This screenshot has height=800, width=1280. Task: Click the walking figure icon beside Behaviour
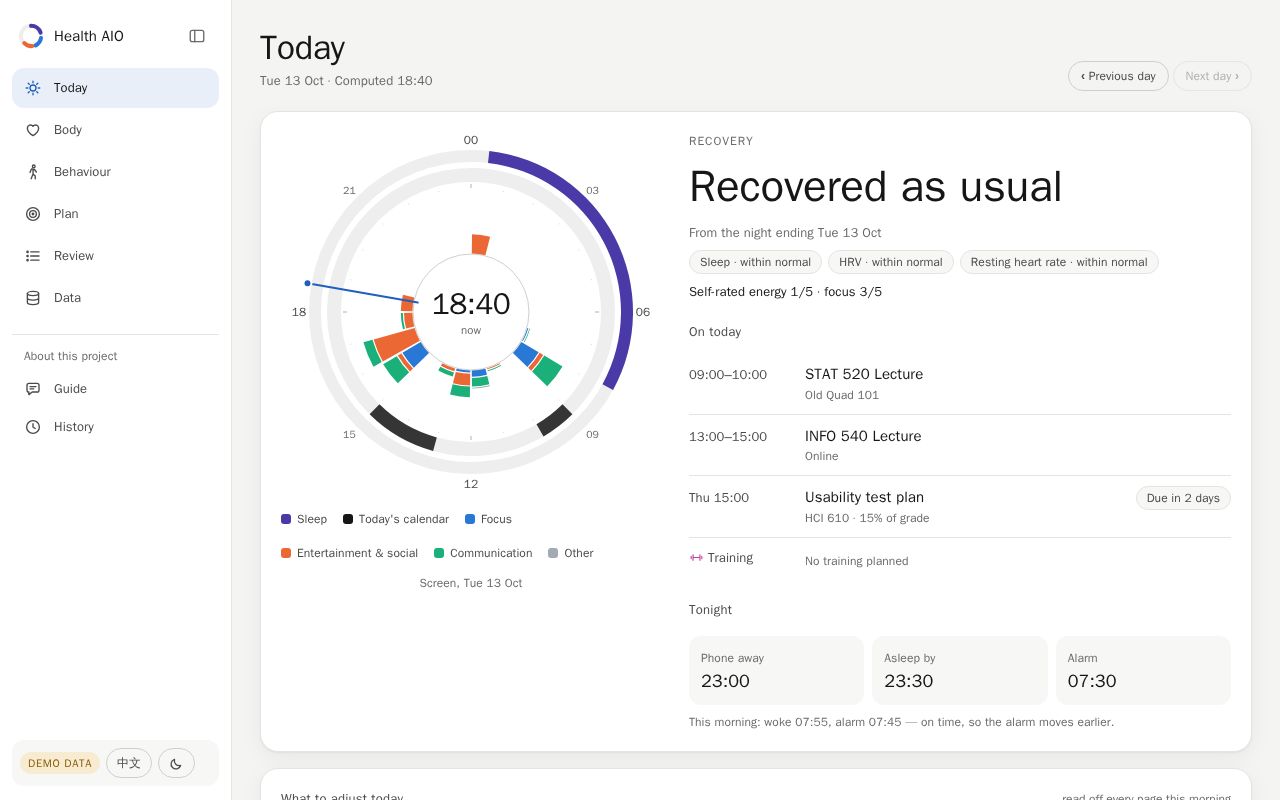point(33,172)
